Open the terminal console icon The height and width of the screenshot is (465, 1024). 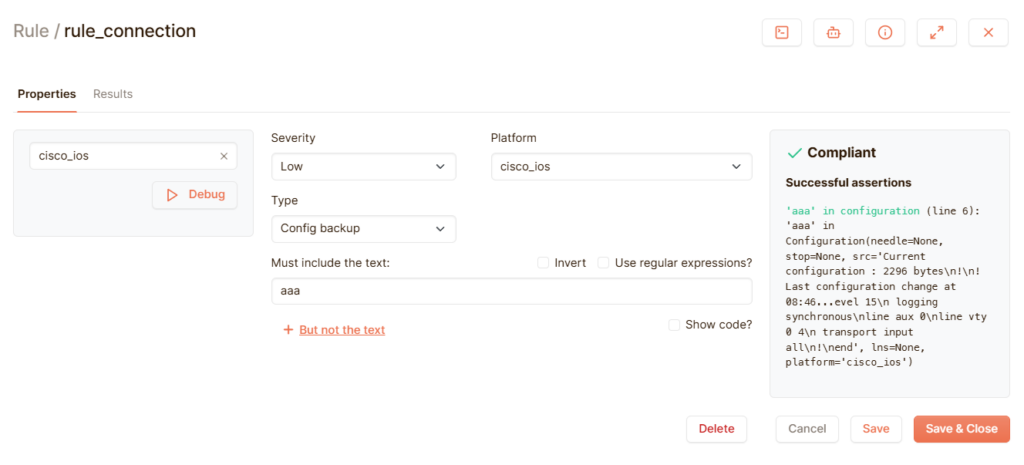(x=782, y=32)
